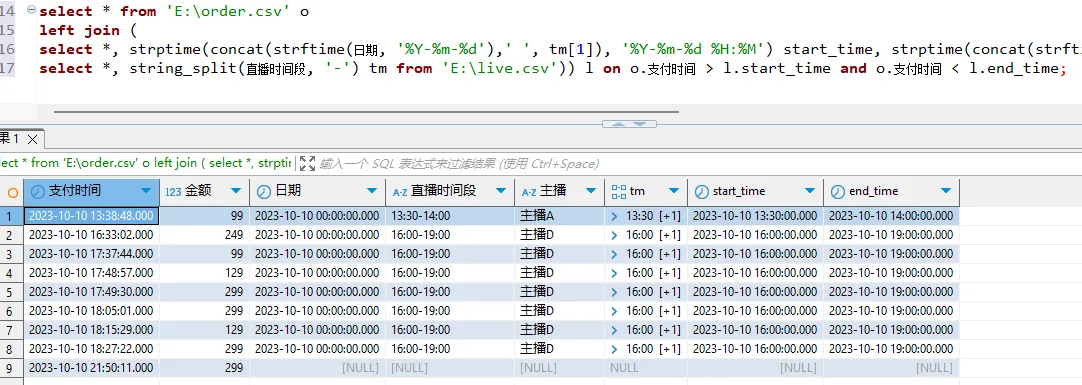Click the clock icon in 支付时间 header
The image size is (1082, 385).
tap(37, 191)
